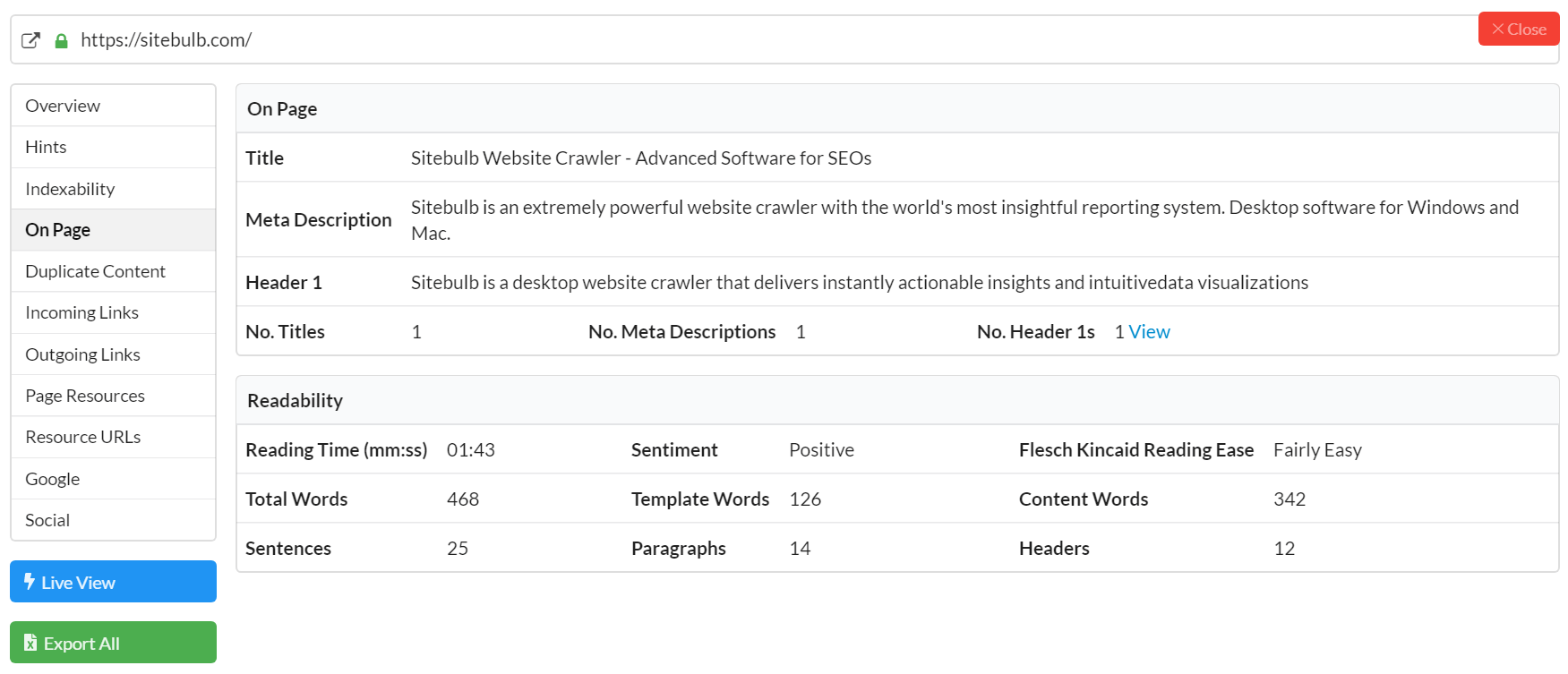
Task: Click the Readability panel heading
Action: pyautogui.click(x=295, y=401)
